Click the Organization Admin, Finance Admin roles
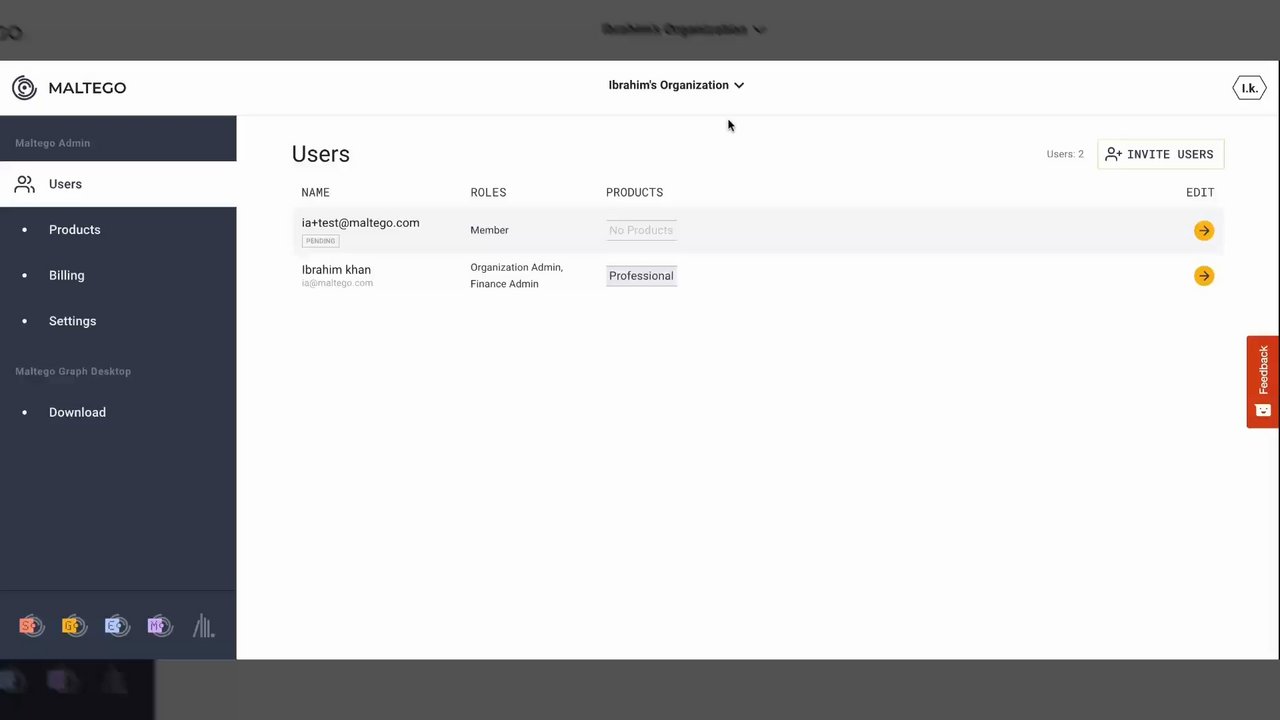This screenshot has height=720, width=1280. tap(517, 276)
